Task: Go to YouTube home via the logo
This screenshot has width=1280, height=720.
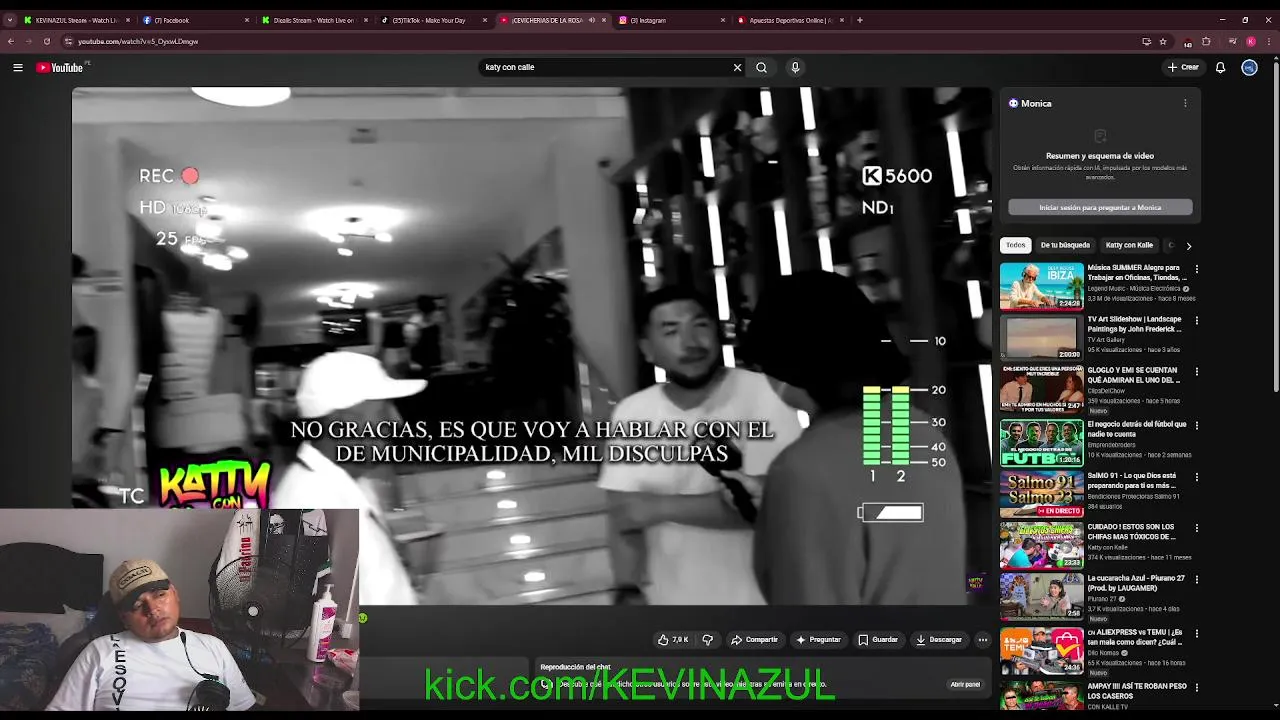Action: pyautogui.click(x=60, y=67)
